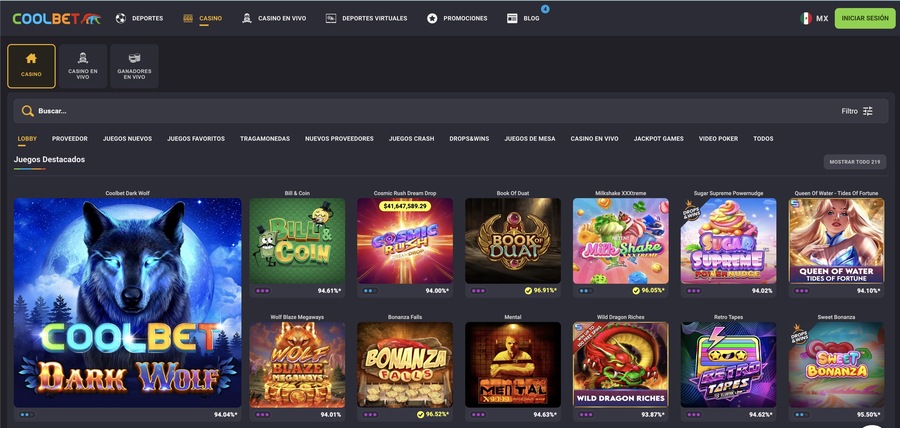900x428 pixels.
Task: Click the Mexico flag icon
Action: (x=806, y=18)
